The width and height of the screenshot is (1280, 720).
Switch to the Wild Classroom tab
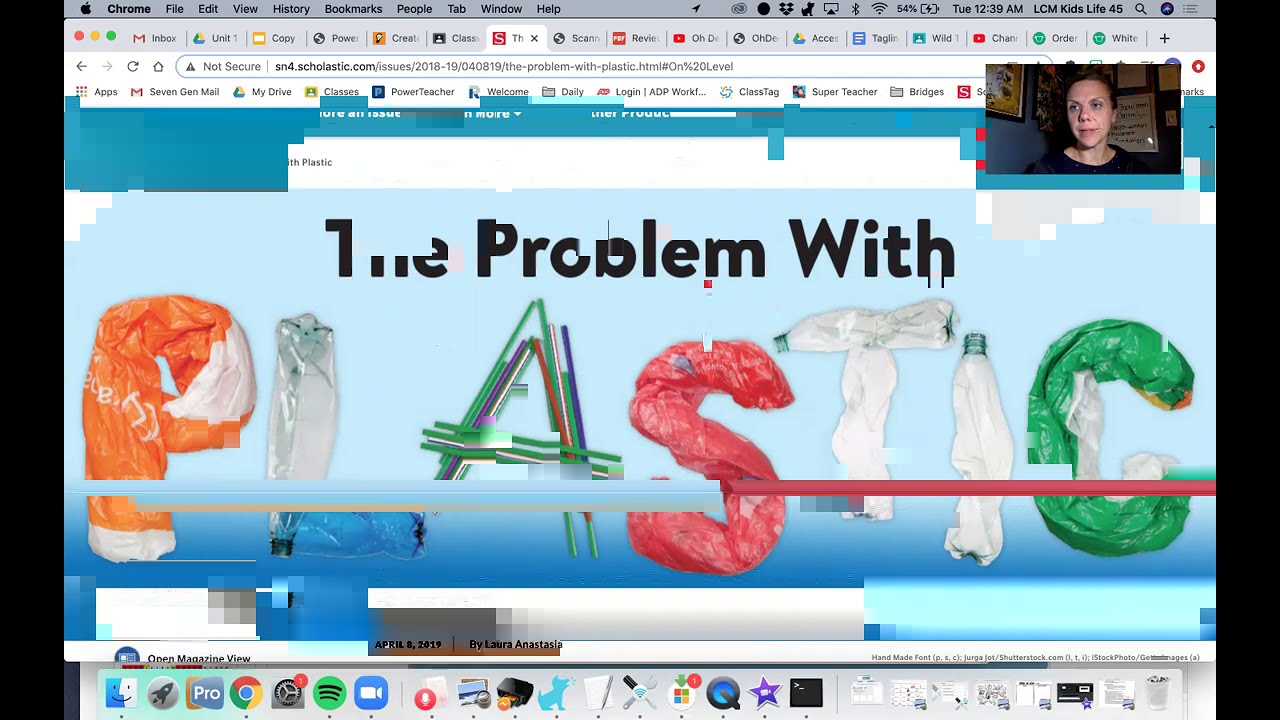point(936,38)
